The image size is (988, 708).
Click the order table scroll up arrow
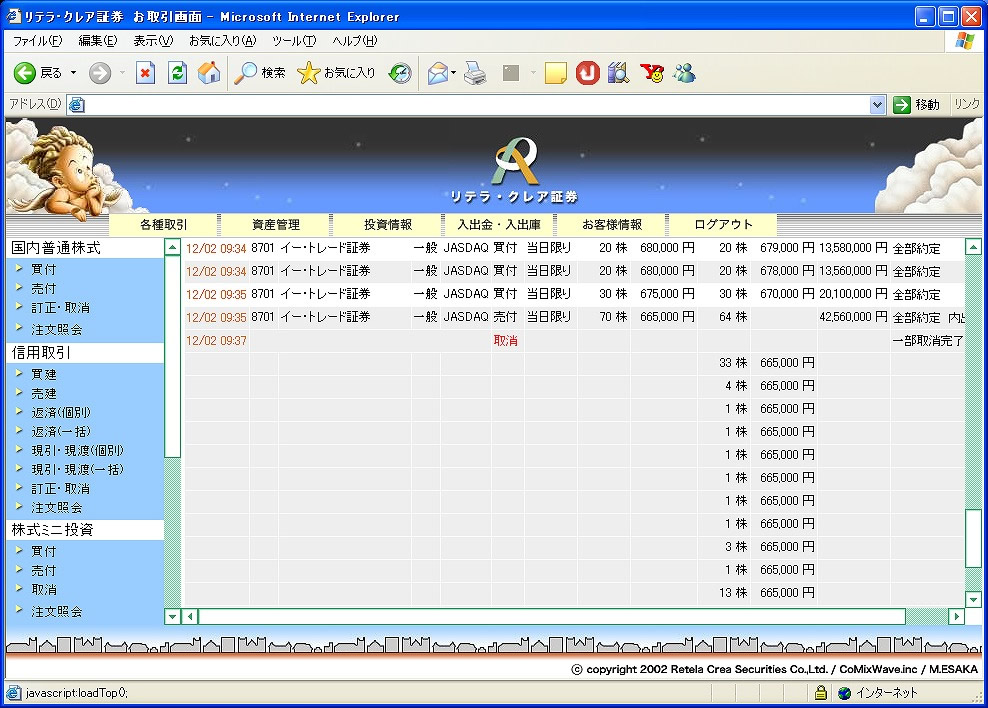(973, 248)
